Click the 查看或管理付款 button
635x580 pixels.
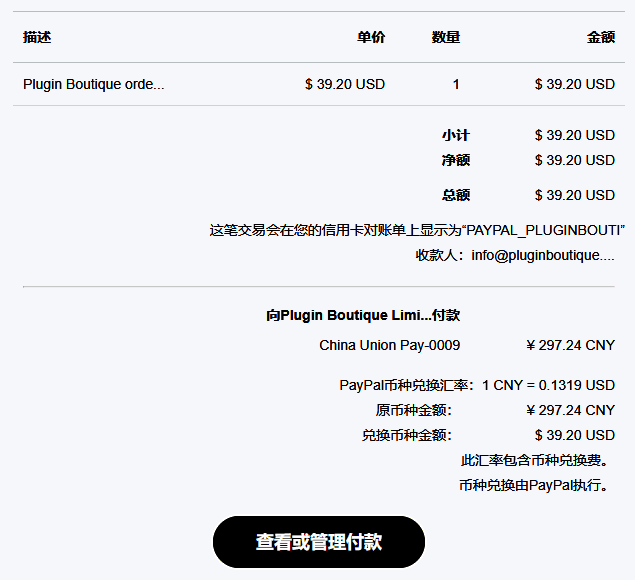pyautogui.click(x=319, y=542)
